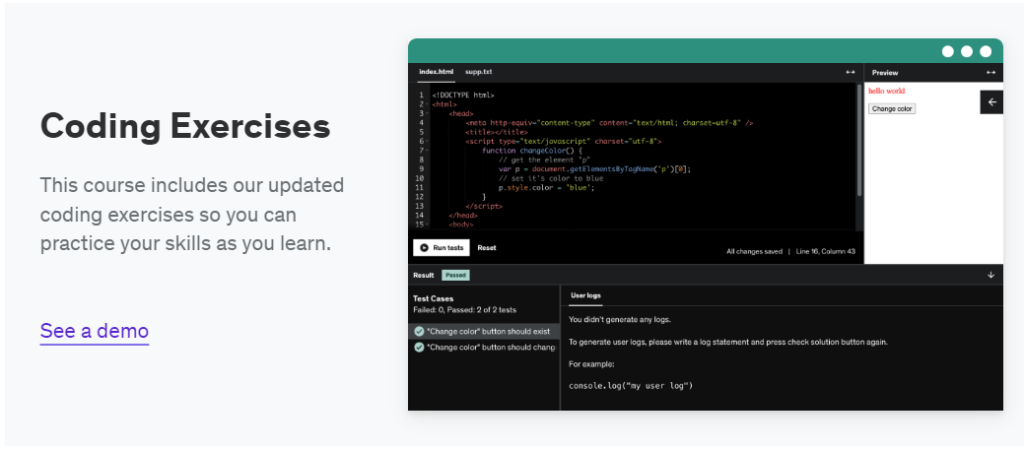Screen dimensions: 1024x450
Task: Click line 9 containing getElementsByTagName
Action: [594, 169]
